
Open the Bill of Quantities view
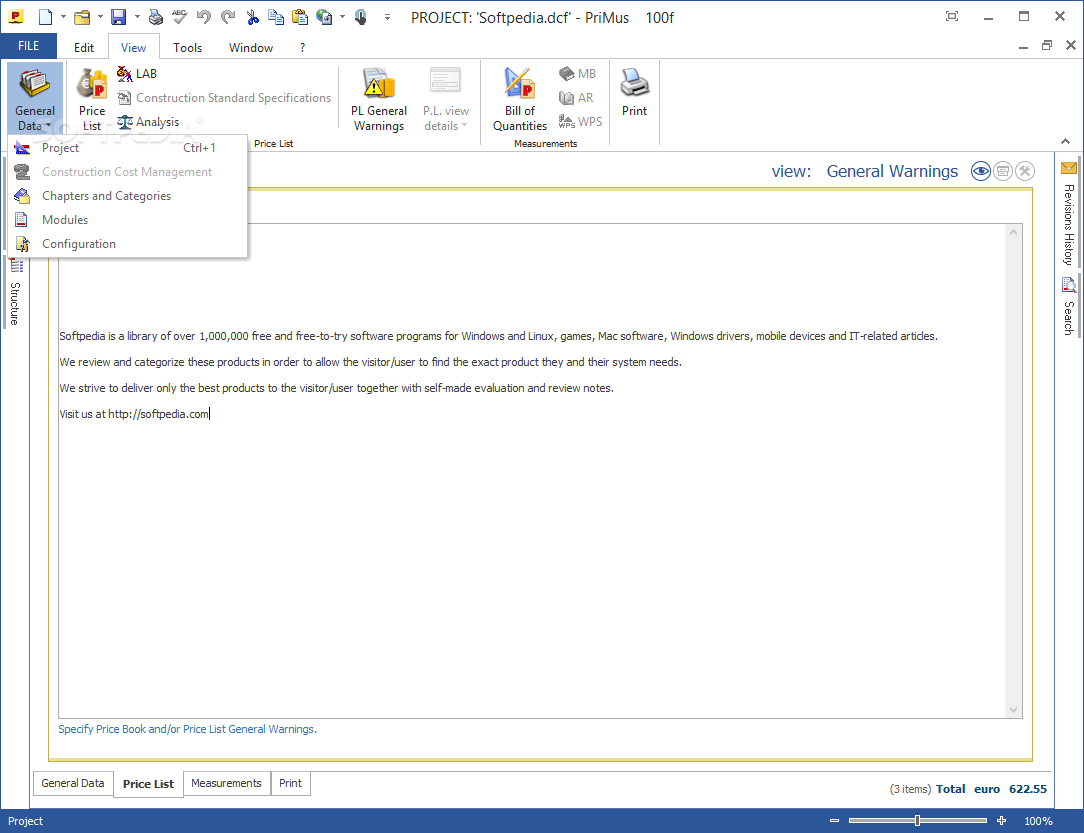(520, 100)
